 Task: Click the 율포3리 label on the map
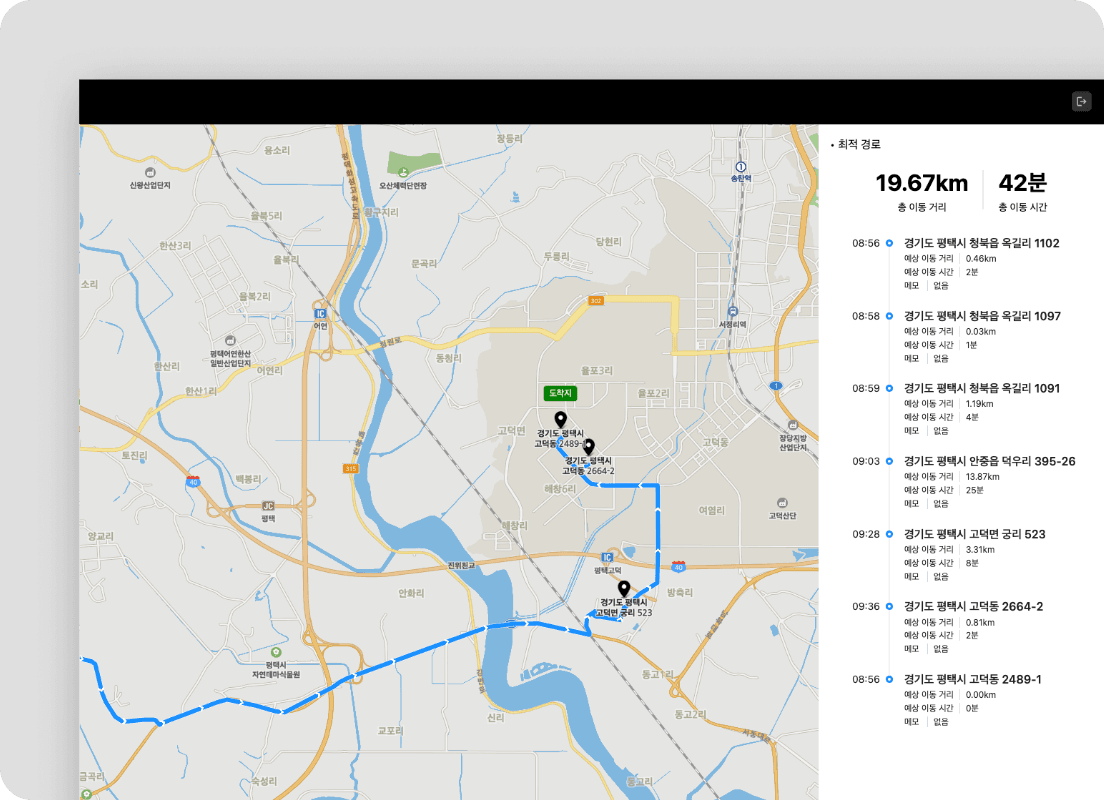(596, 371)
